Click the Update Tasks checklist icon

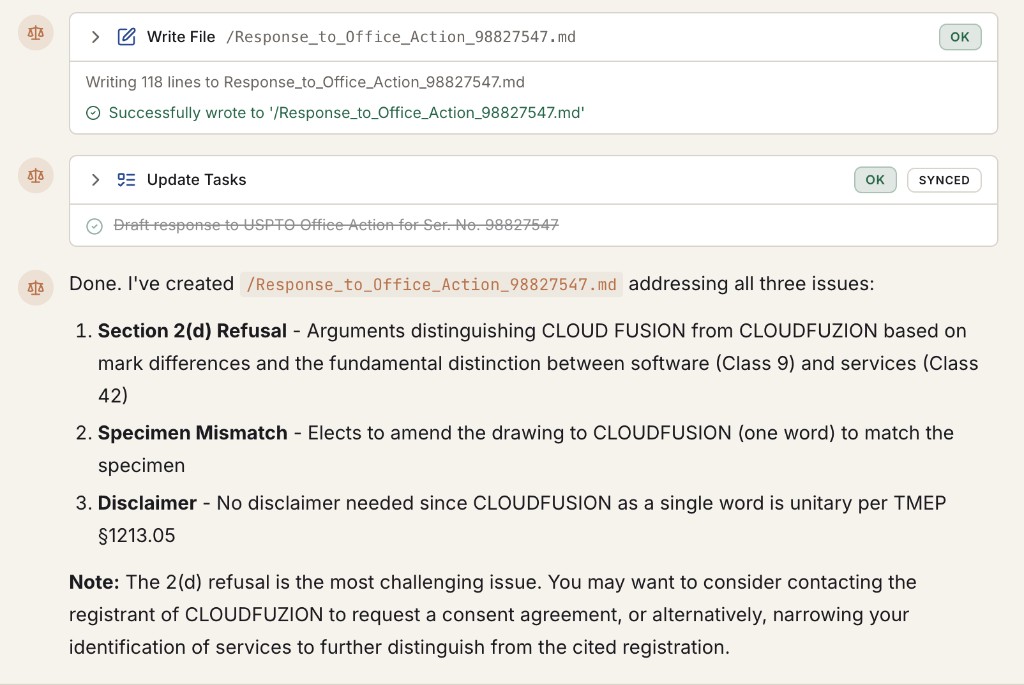tap(124, 180)
